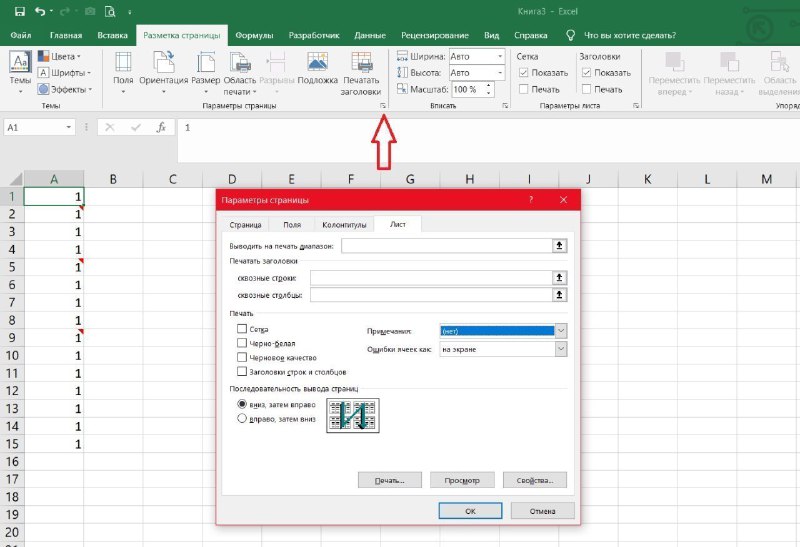Click the Свойства... properties button
This screenshot has height=547, width=800.
point(535,480)
